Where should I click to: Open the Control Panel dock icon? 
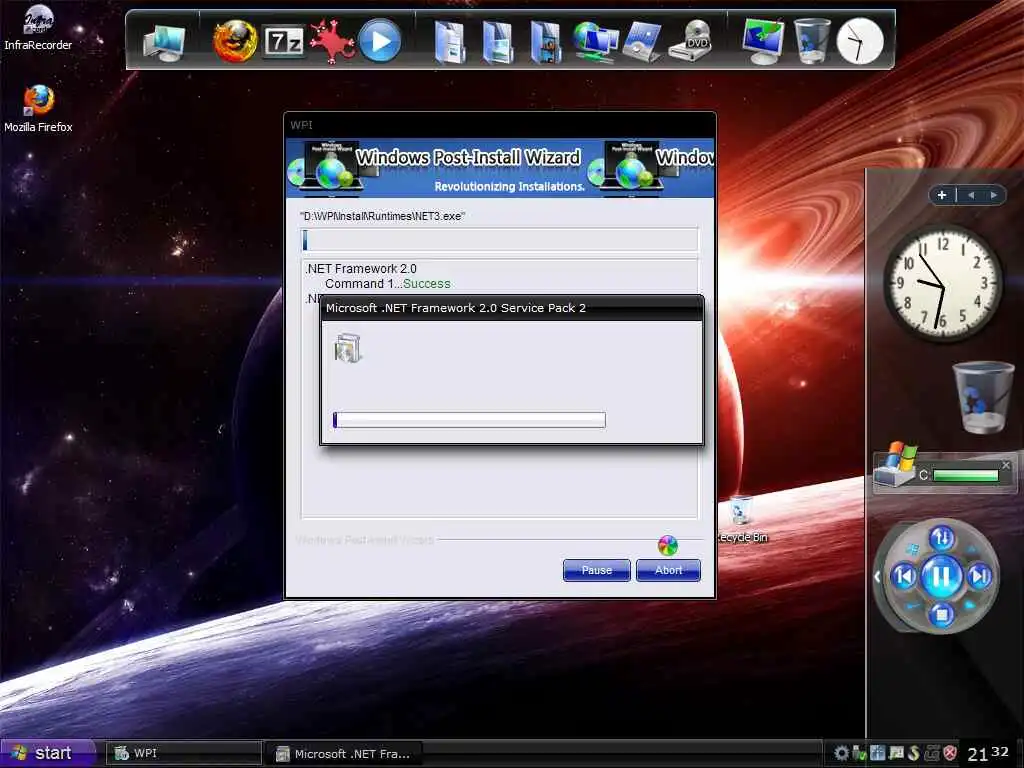pos(643,42)
